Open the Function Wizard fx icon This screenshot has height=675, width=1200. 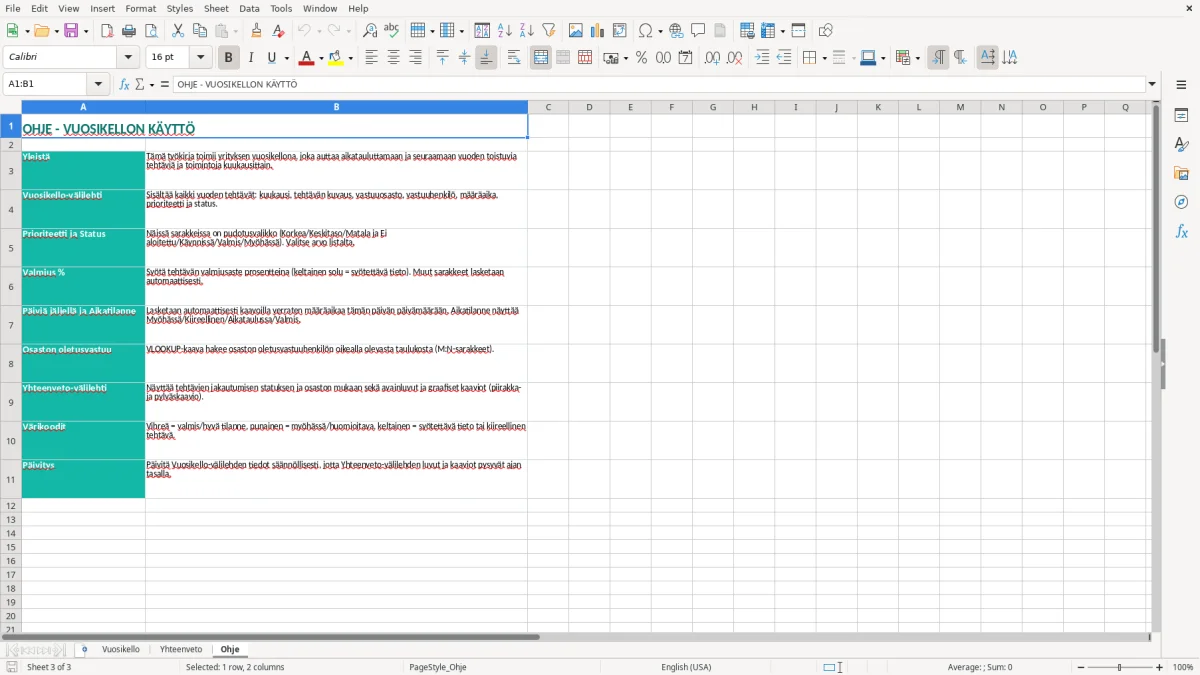coord(124,84)
